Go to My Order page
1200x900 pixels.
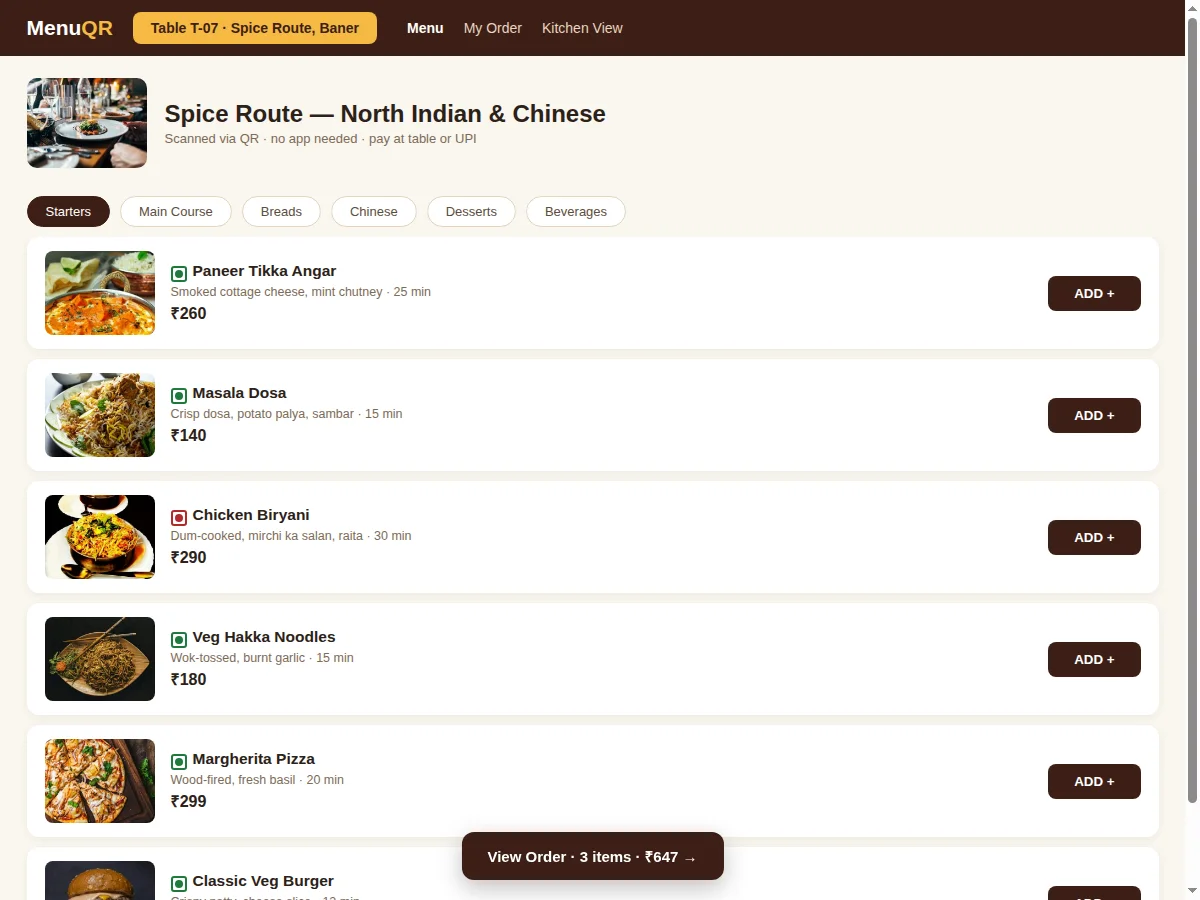coord(493,28)
